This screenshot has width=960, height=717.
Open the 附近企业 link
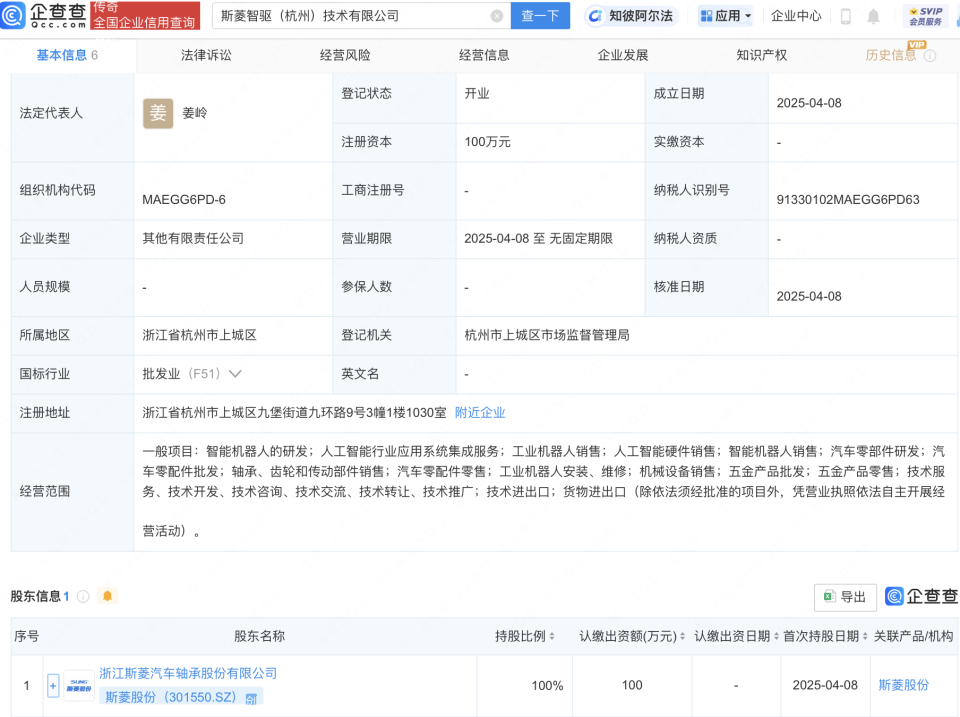click(480, 412)
